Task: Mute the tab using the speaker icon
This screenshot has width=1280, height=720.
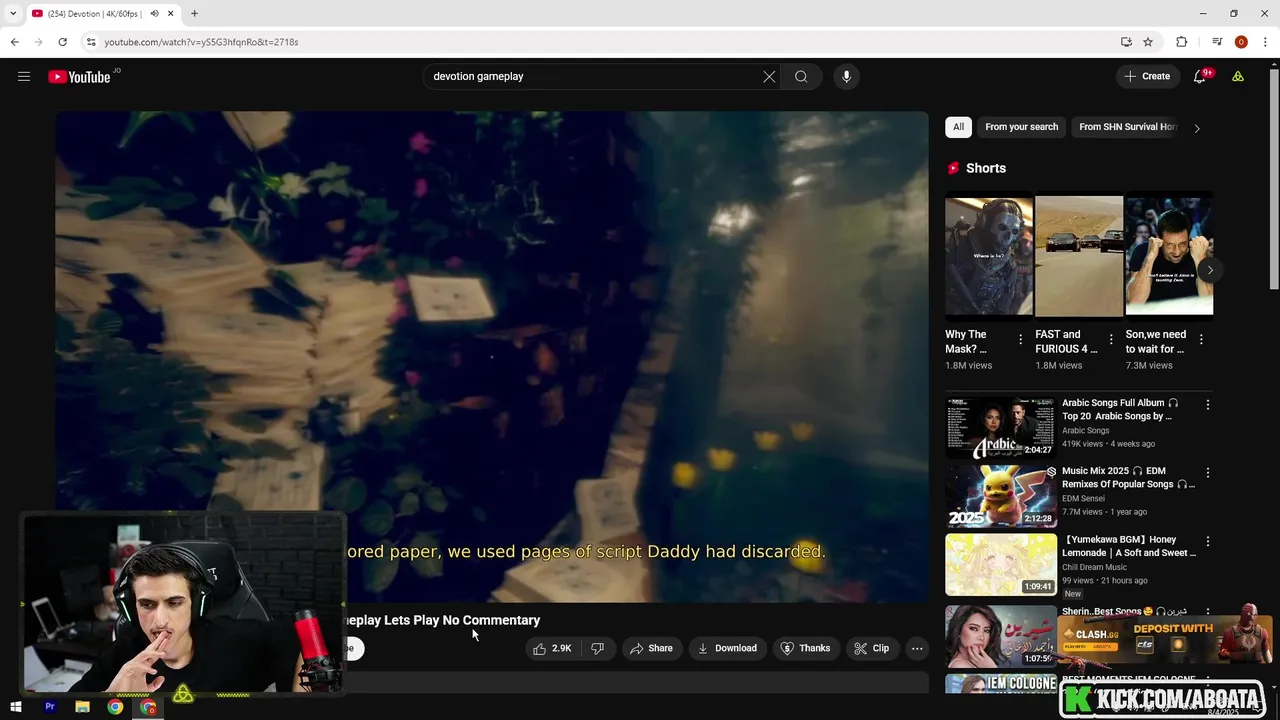Action: click(154, 13)
